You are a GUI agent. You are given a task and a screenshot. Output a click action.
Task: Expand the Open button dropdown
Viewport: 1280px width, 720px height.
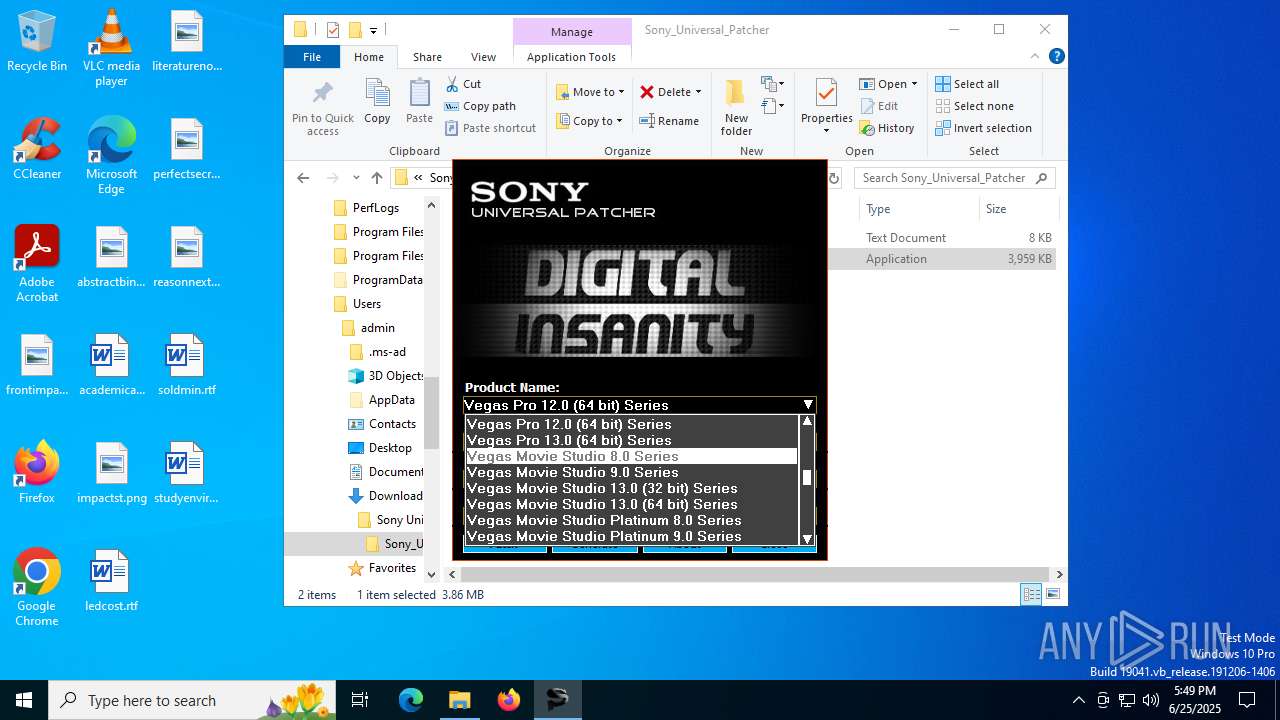pyautogui.click(x=914, y=84)
